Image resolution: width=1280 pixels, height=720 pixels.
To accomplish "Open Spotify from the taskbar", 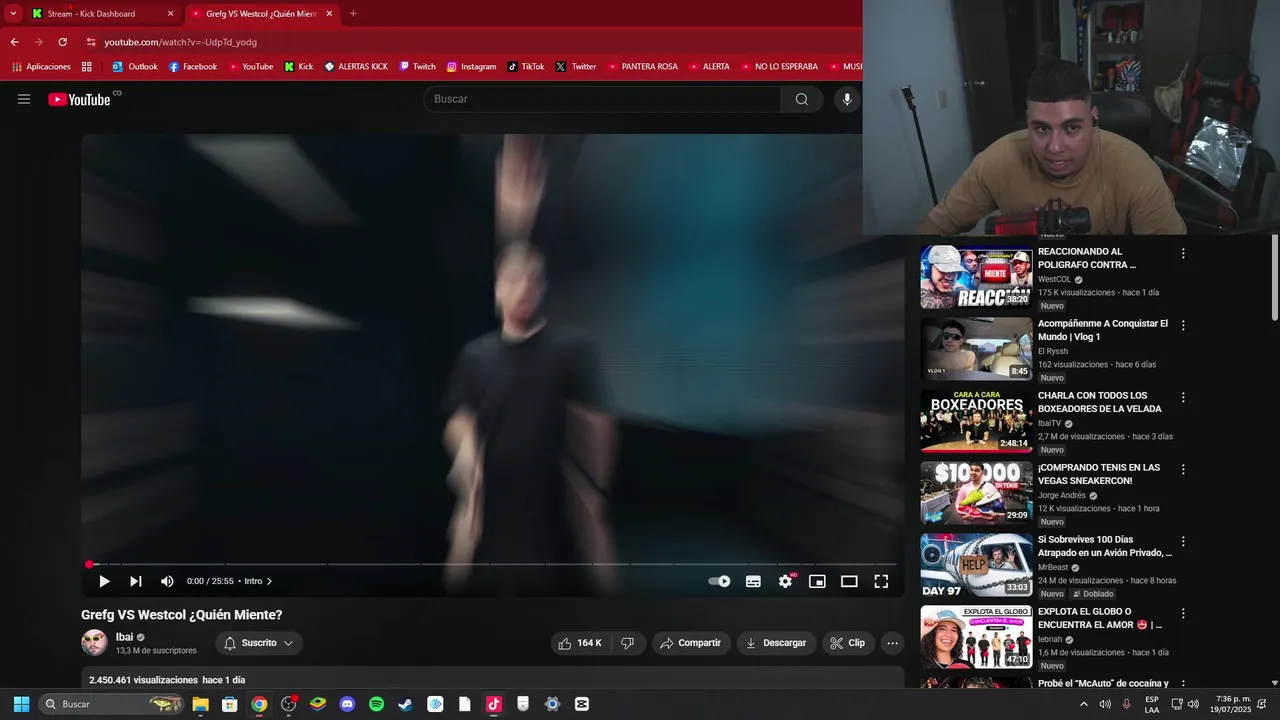I will point(376,704).
